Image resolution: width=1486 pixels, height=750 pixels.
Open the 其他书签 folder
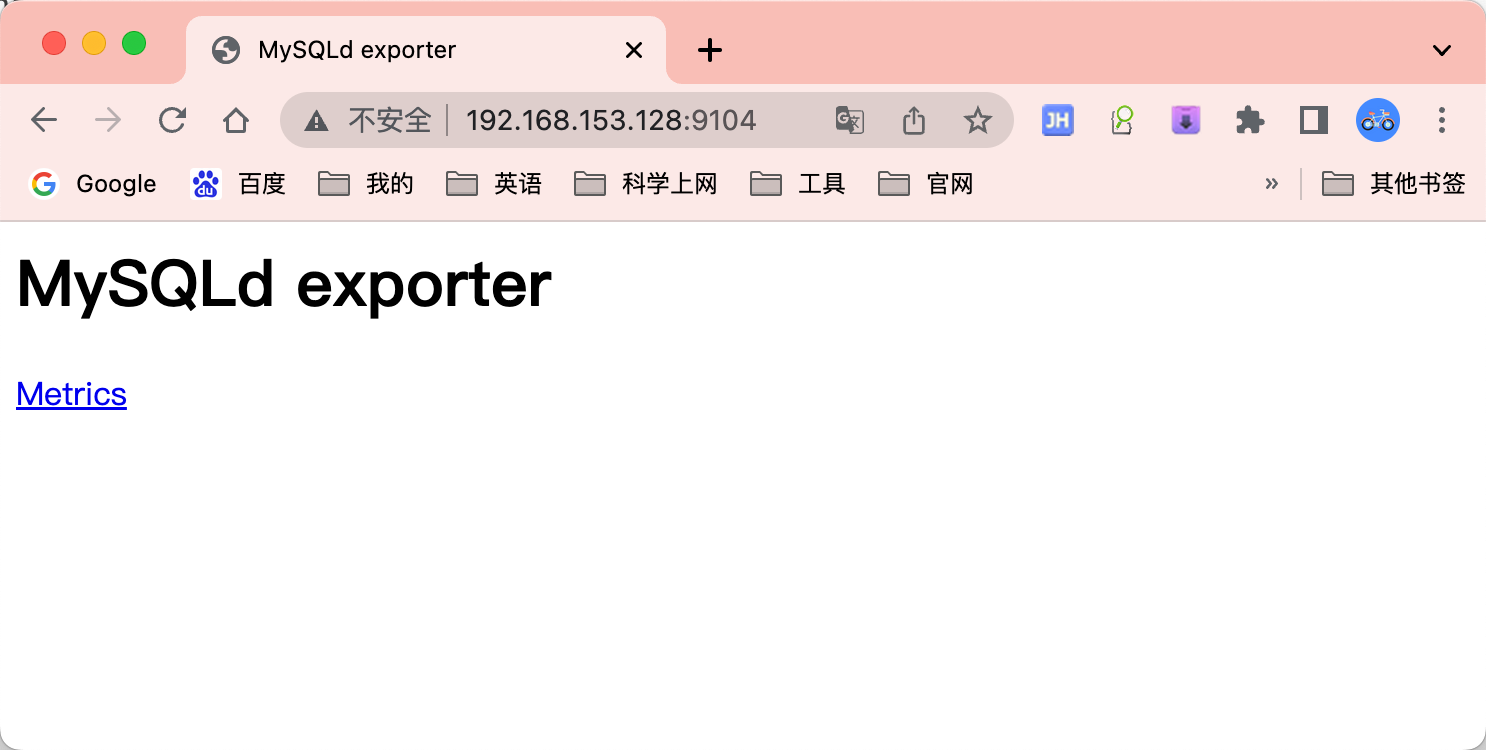pos(1394,184)
